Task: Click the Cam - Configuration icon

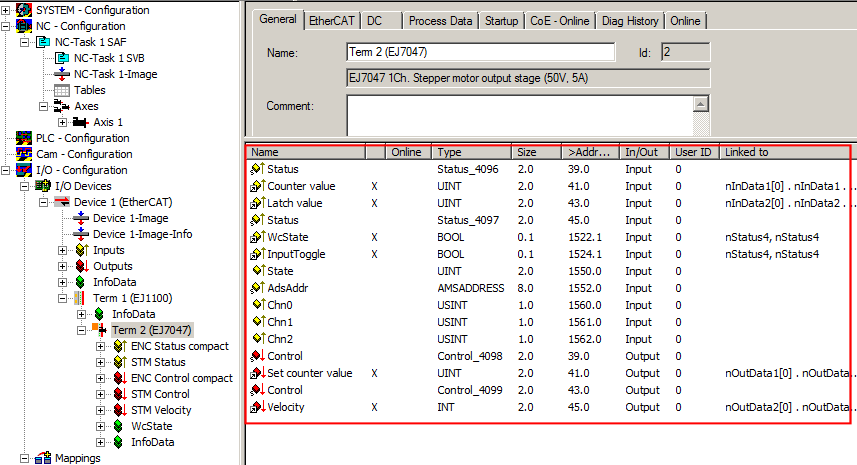Action: [x=24, y=154]
